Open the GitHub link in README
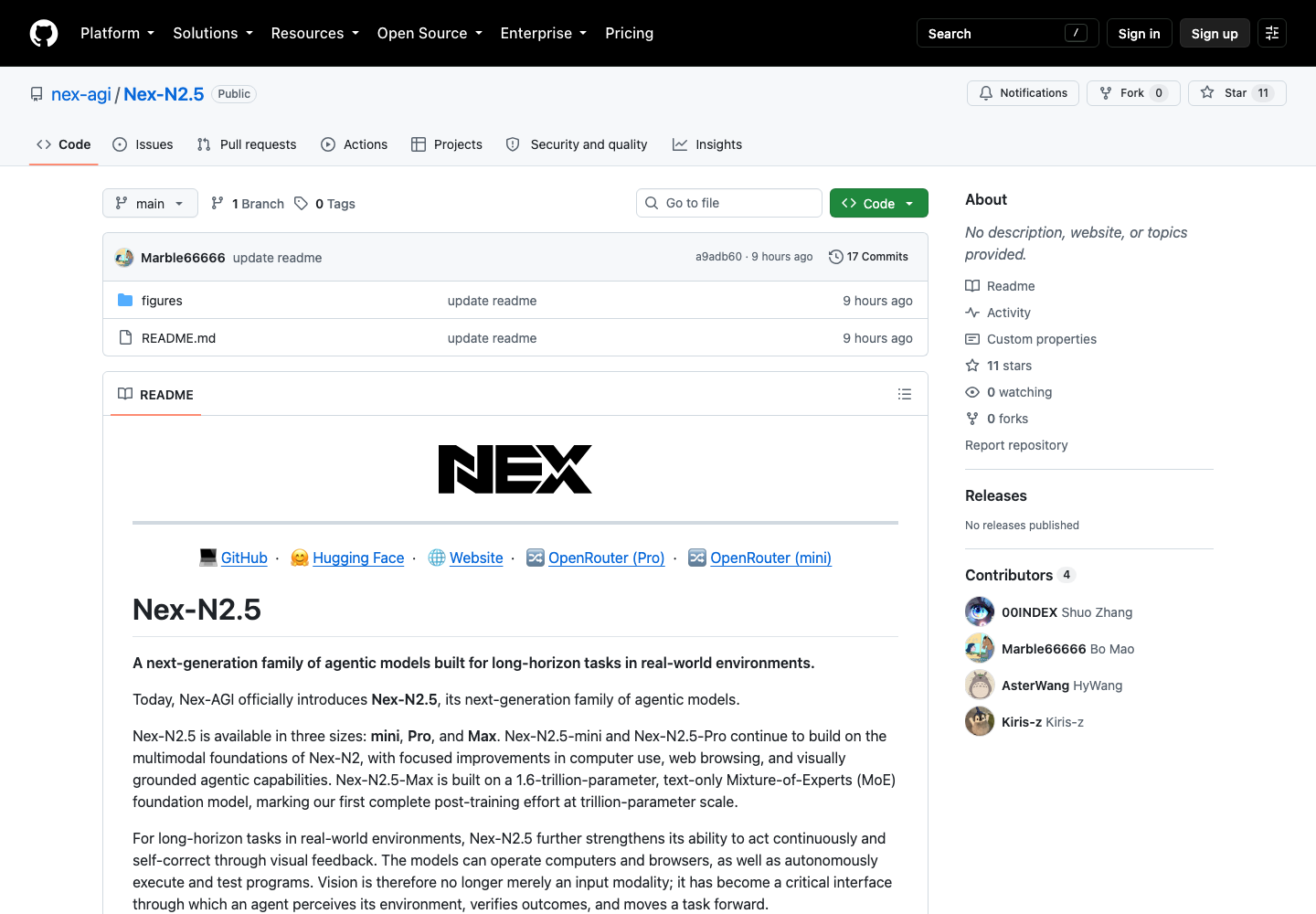Screen dimensions: 1316x914 pos(244,558)
